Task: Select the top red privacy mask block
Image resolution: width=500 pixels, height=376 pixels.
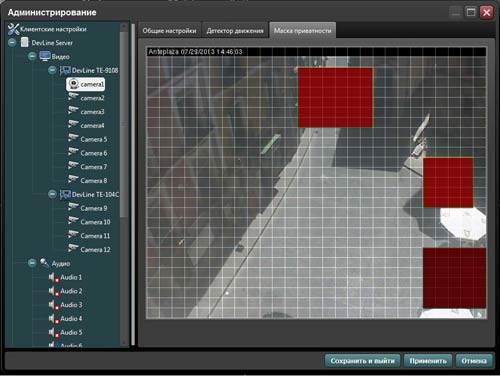Action: (335, 97)
